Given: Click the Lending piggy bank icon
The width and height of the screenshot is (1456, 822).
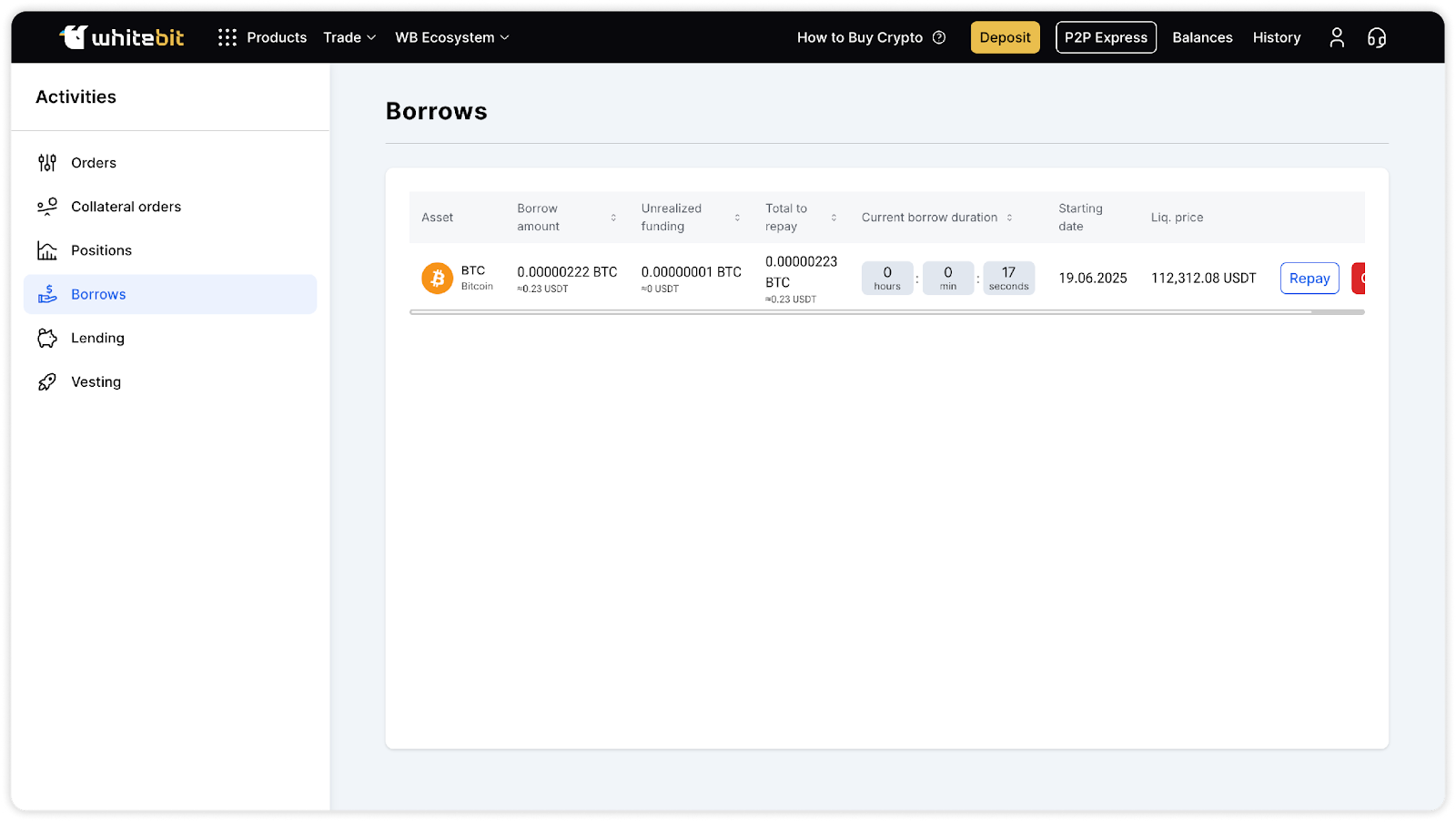Looking at the screenshot, I should click(x=47, y=338).
